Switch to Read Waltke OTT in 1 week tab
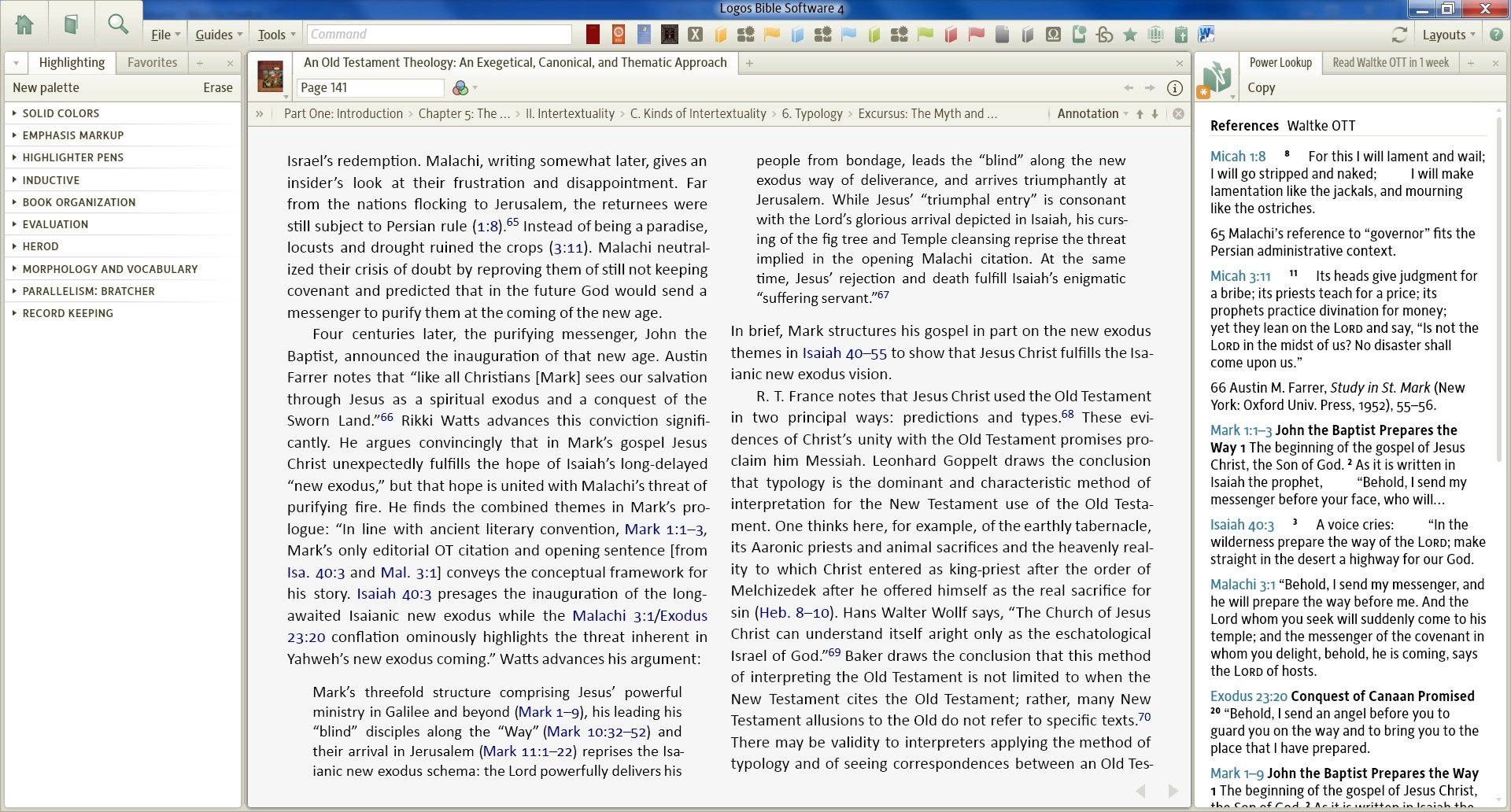This screenshot has width=1511, height=812. point(1391,62)
